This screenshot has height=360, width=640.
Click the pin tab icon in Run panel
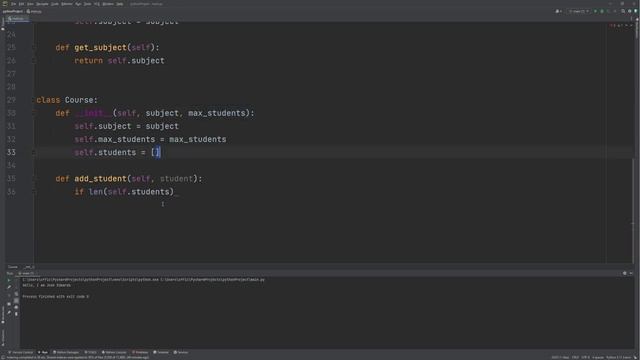(9, 312)
